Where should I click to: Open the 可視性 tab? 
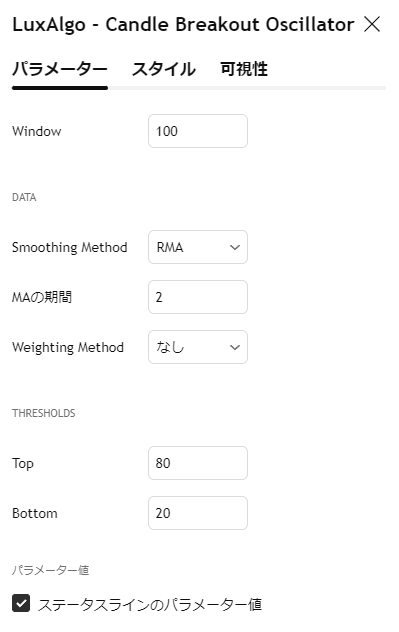click(x=244, y=69)
